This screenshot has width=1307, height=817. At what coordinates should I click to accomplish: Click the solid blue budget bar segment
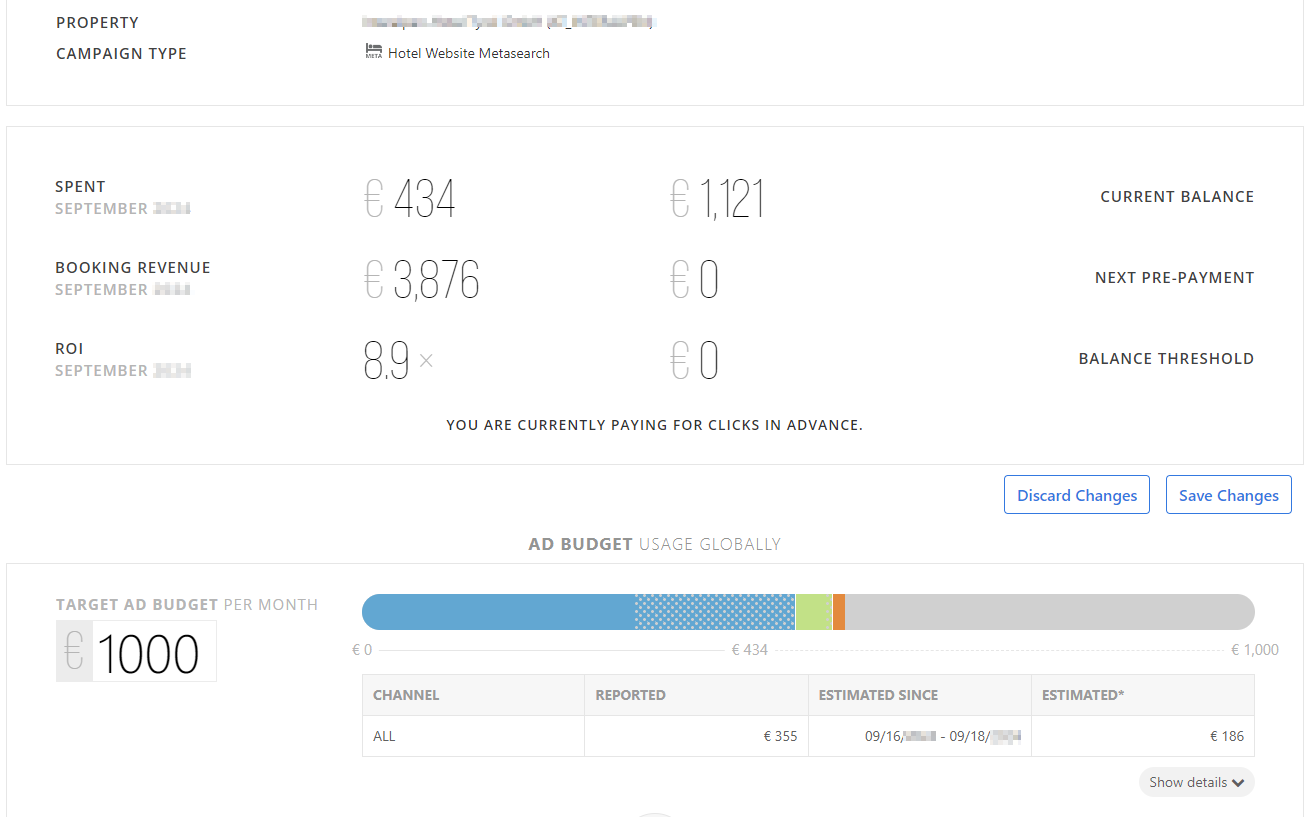498,612
